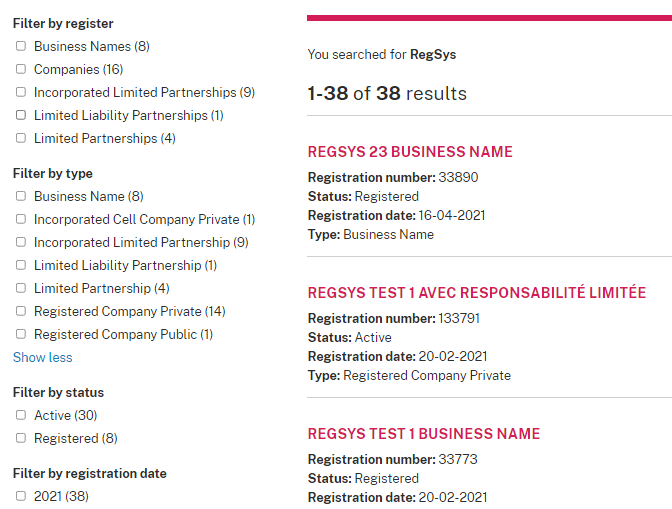
Task: Click the Companies (16) filter label
Action: 78,69
